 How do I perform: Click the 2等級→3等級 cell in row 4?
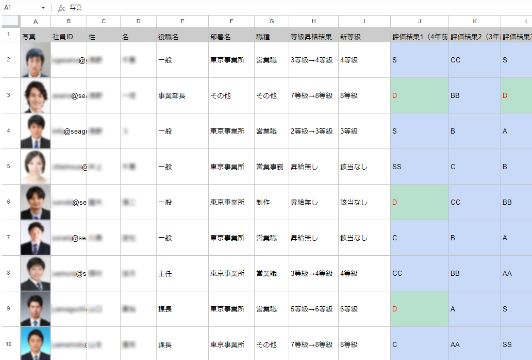pos(314,131)
